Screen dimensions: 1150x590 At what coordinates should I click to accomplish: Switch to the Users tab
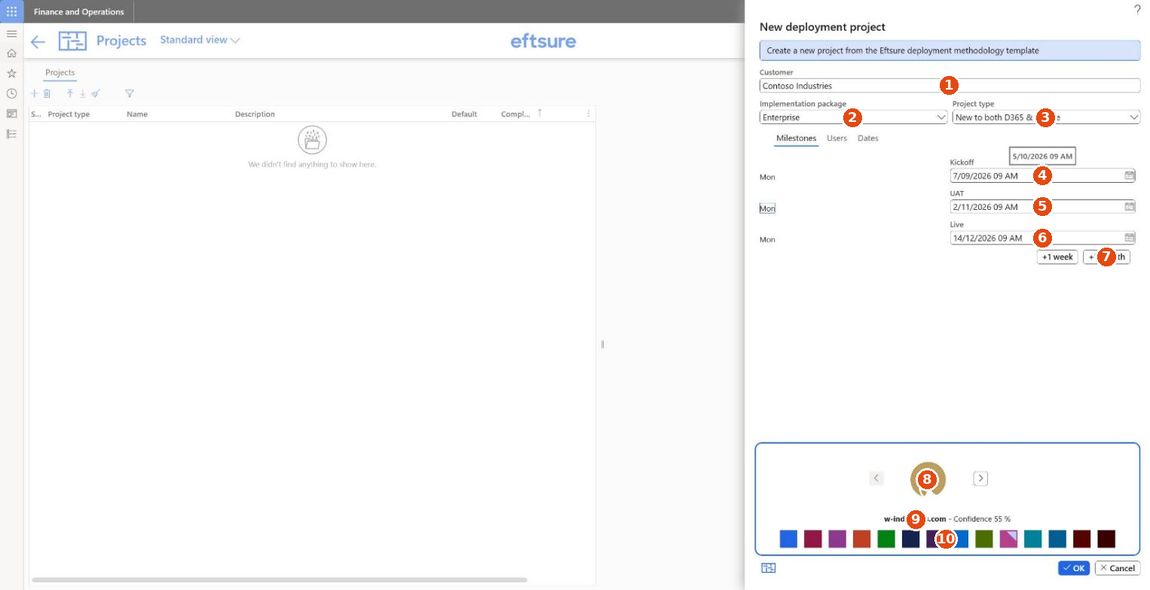point(837,139)
